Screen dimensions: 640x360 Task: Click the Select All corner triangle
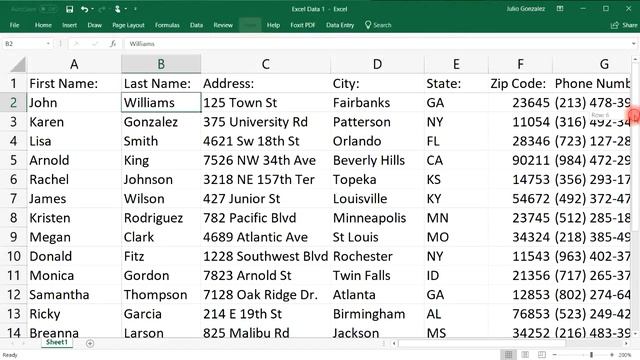tap(17, 64)
